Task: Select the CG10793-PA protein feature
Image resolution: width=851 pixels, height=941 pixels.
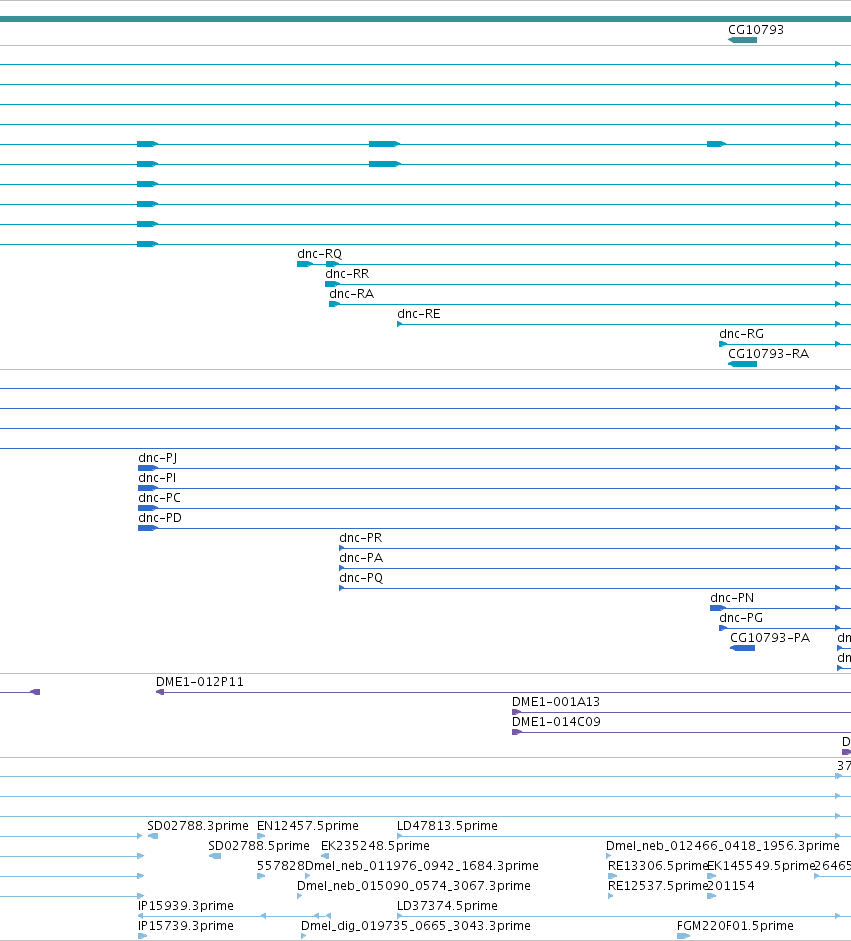Action: pos(742,648)
